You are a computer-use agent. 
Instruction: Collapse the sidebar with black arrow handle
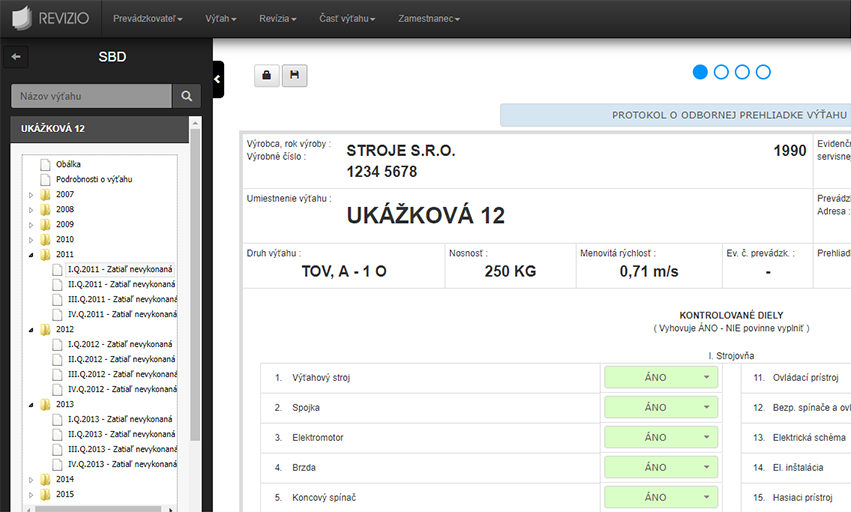(x=218, y=79)
